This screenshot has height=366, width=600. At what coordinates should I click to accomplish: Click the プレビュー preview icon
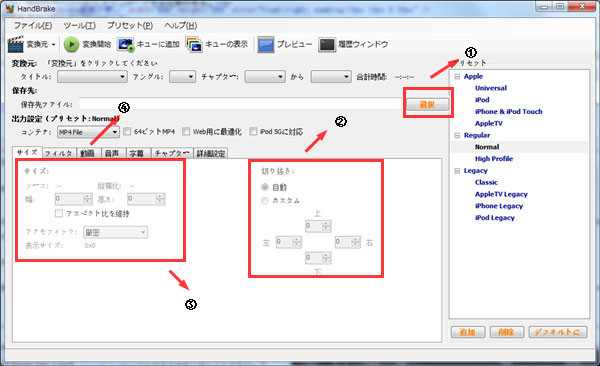tap(266, 44)
